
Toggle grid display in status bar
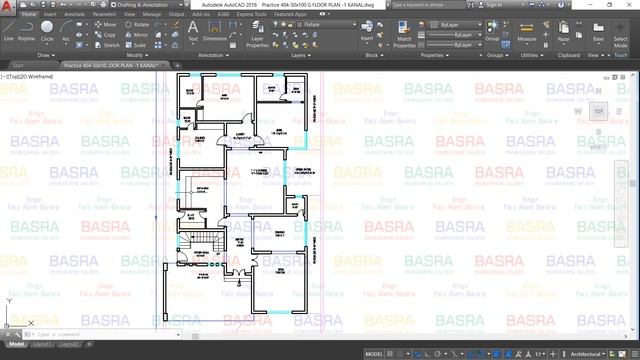(x=390, y=354)
